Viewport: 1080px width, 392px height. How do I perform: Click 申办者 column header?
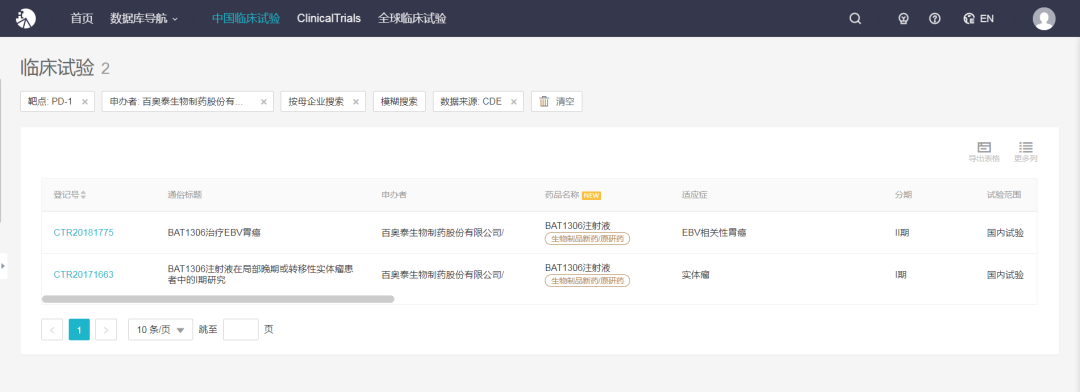pyautogui.click(x=394, y=195)
